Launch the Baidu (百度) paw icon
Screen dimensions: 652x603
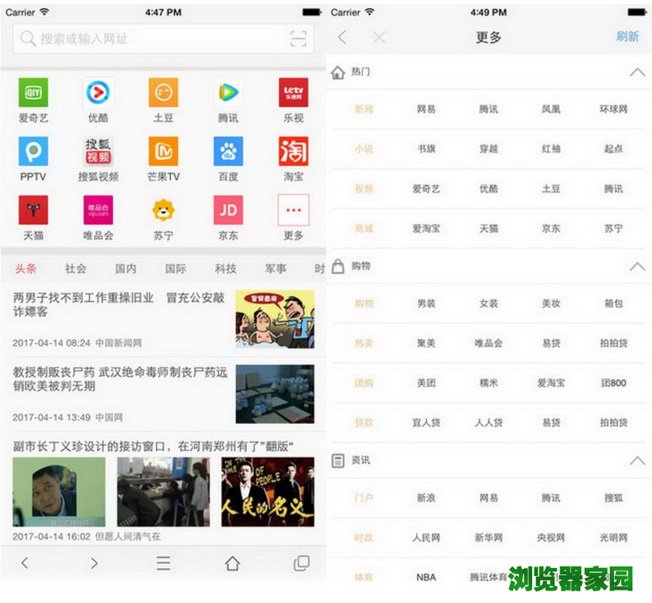(228, 152)
